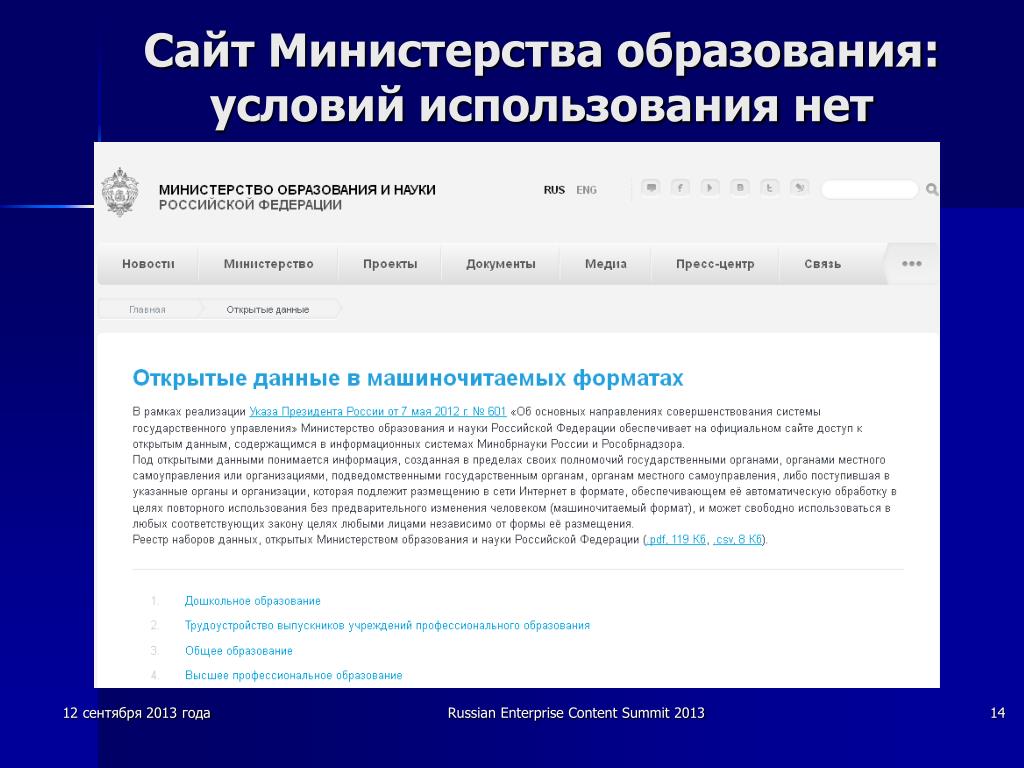Open the Проекты menu
The image size is (1024, 768).
click(x=390, y=264)
